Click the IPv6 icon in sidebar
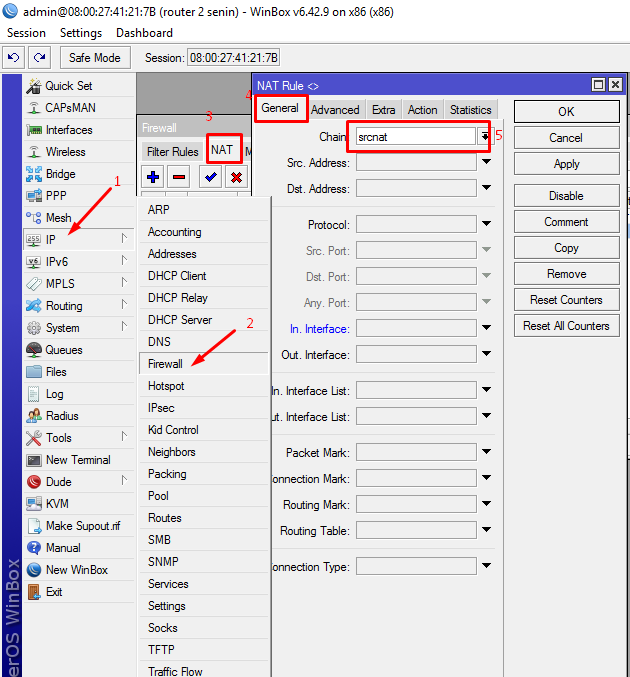 pyautogui.click(x=34, y=262)
